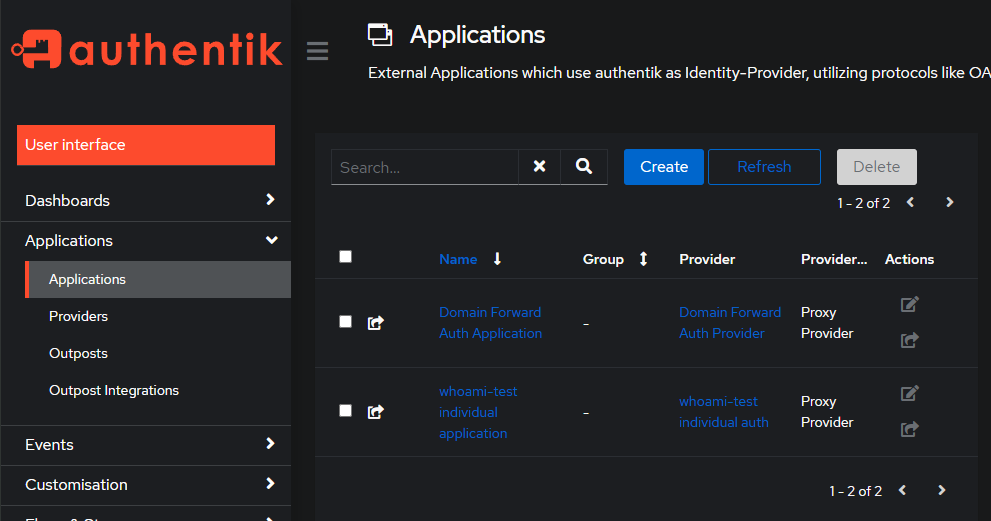The image size is (991, 521).
Task: Open whoami-test individual auth provider link
Action: coord(724,412)
